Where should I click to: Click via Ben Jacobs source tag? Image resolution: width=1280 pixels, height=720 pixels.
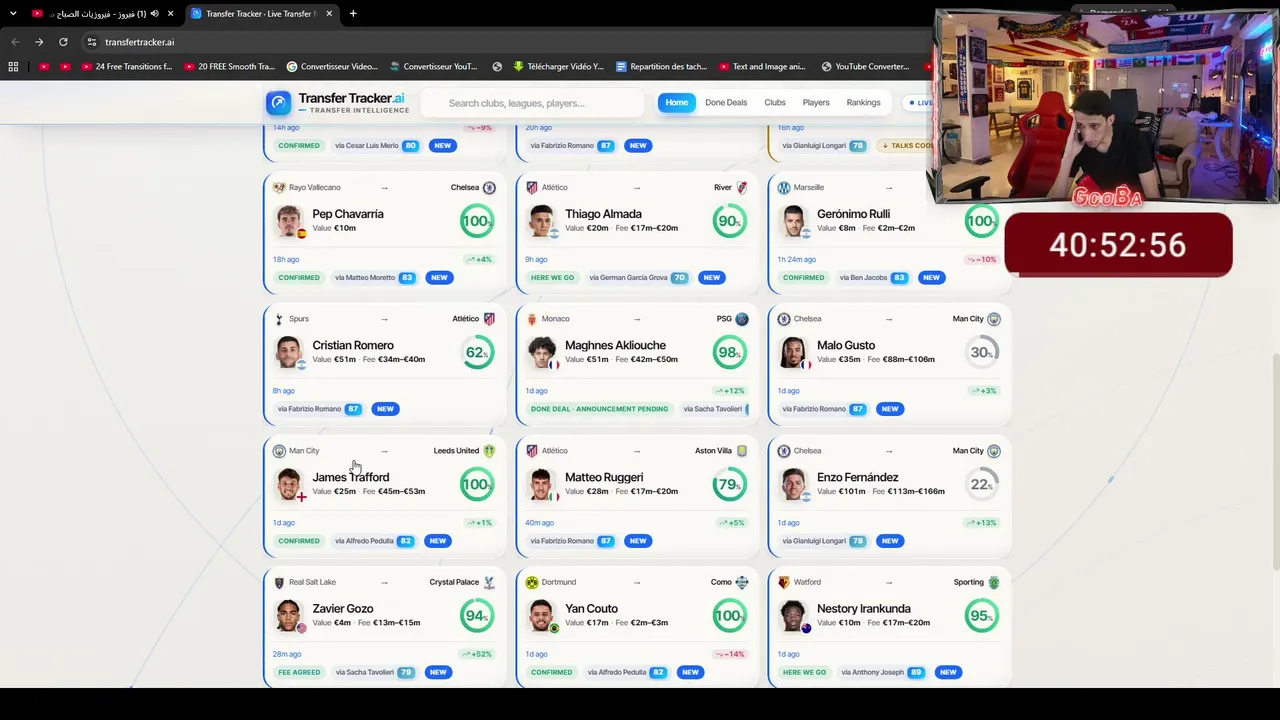click(872, 277)
